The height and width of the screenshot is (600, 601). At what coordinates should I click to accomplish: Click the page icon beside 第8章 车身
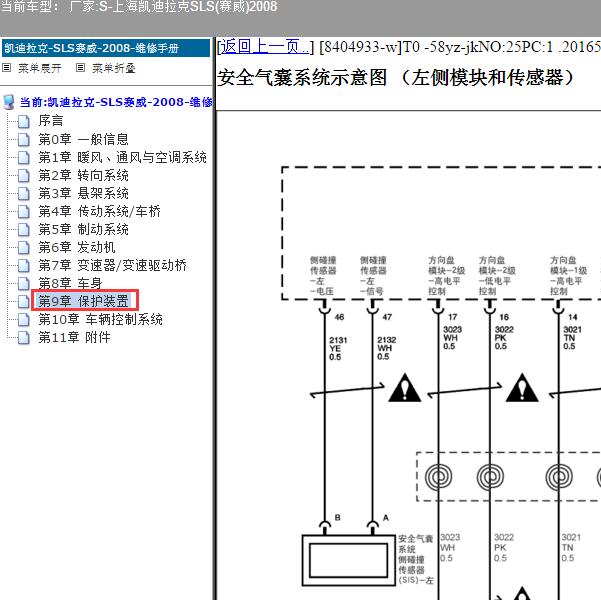tap(24, 284)
